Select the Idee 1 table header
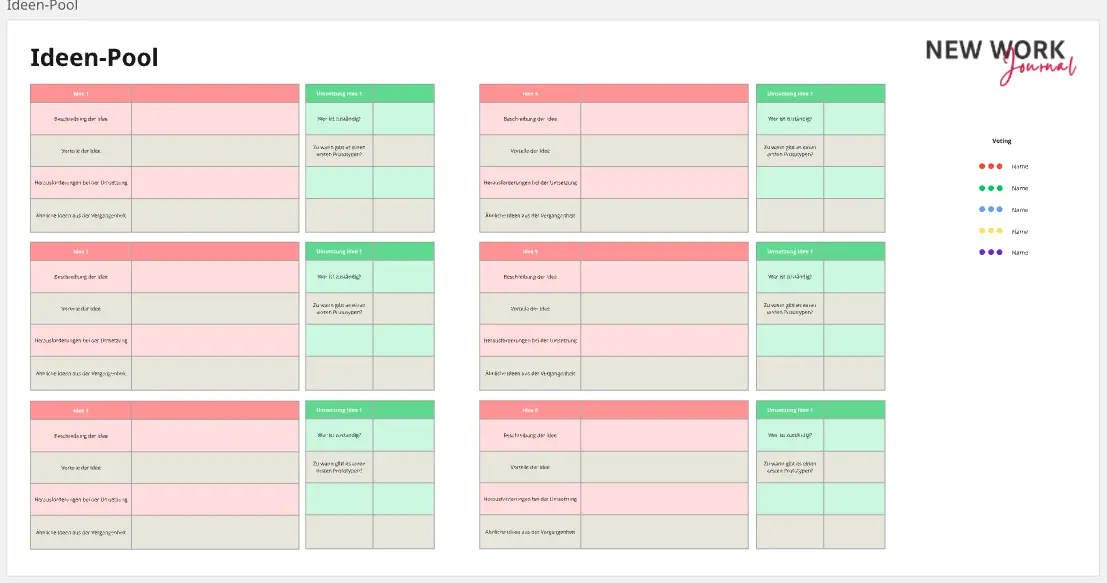Viewport: 1107px width, 583px height. [81, 94]
